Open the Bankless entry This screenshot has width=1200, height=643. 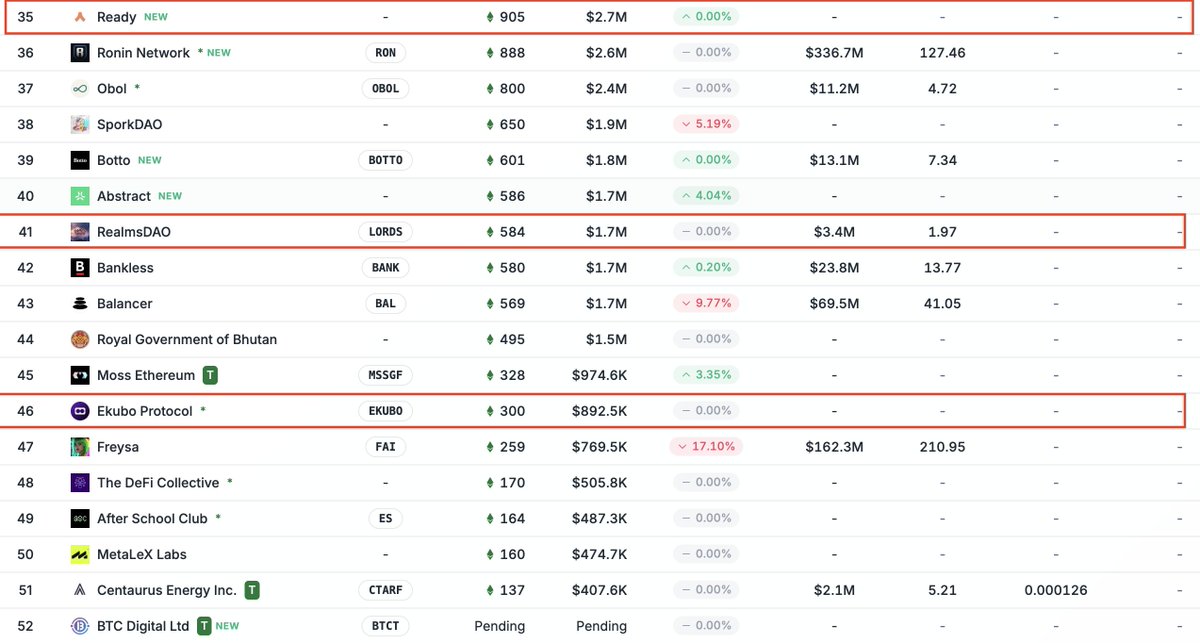pos(125,268)
